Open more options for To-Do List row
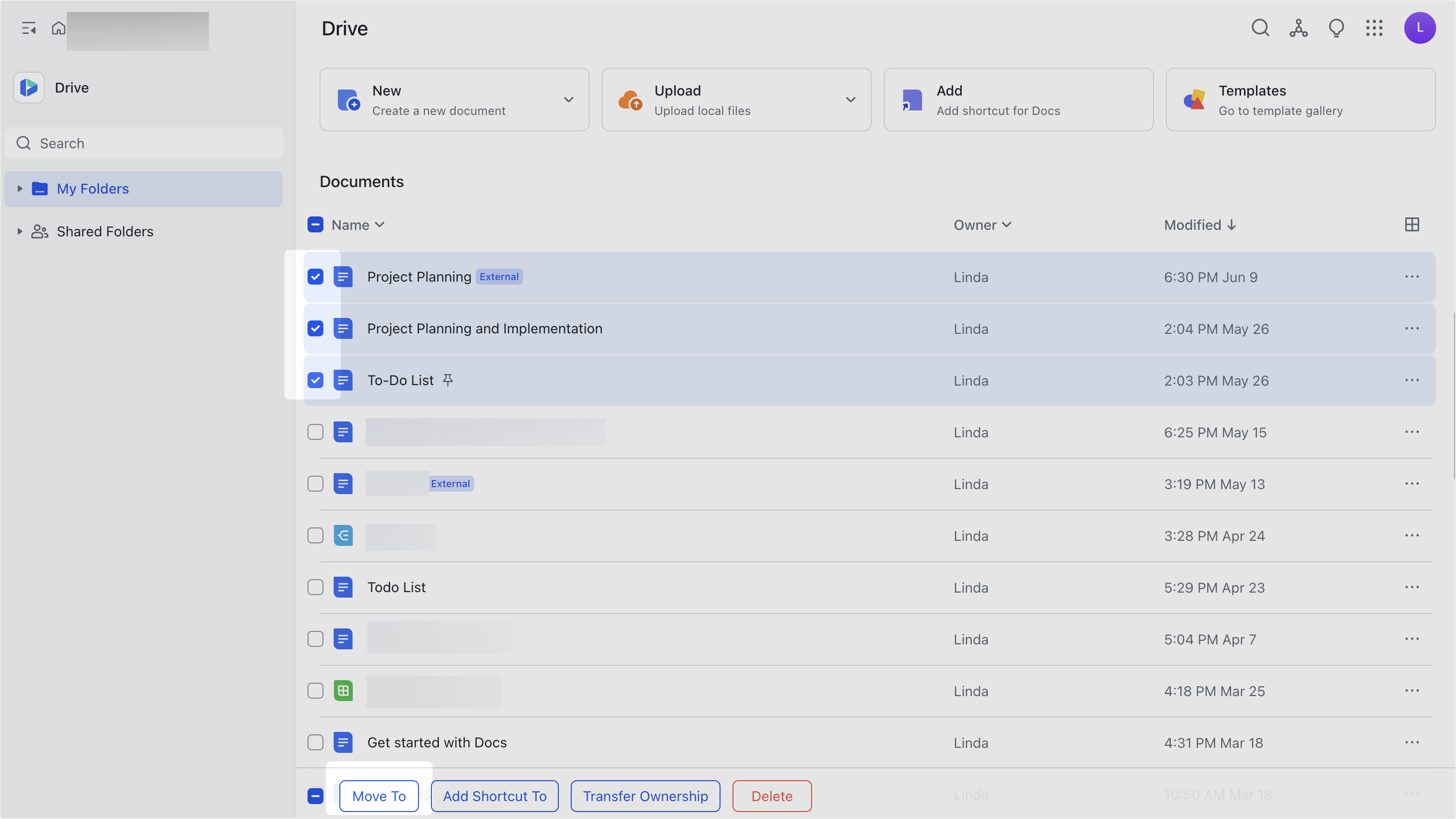The width and height of the screenshot is (1456, 819). click(x=1412, y=380)
